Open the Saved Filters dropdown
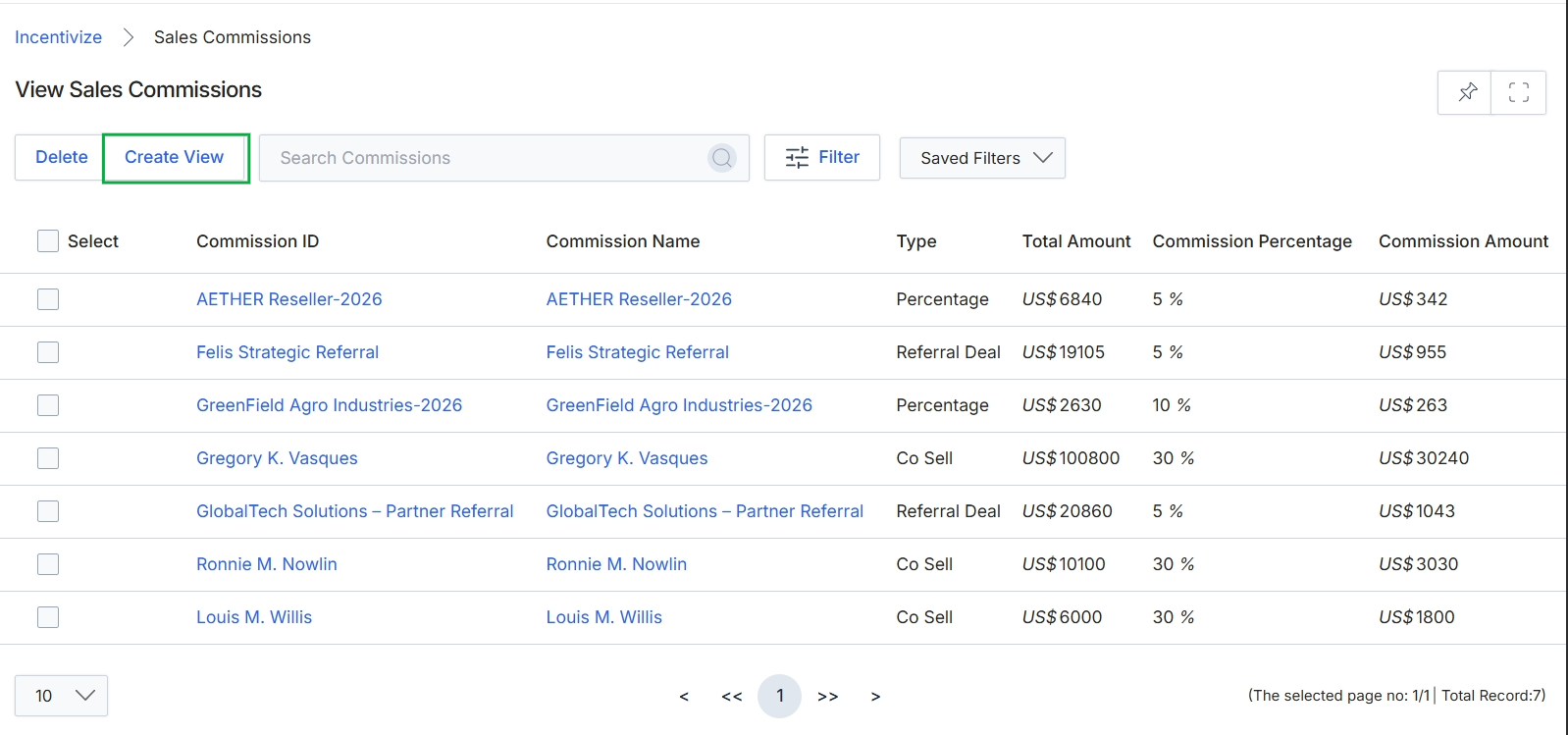This screenshot has width=1568, height=735. (982, 158)
